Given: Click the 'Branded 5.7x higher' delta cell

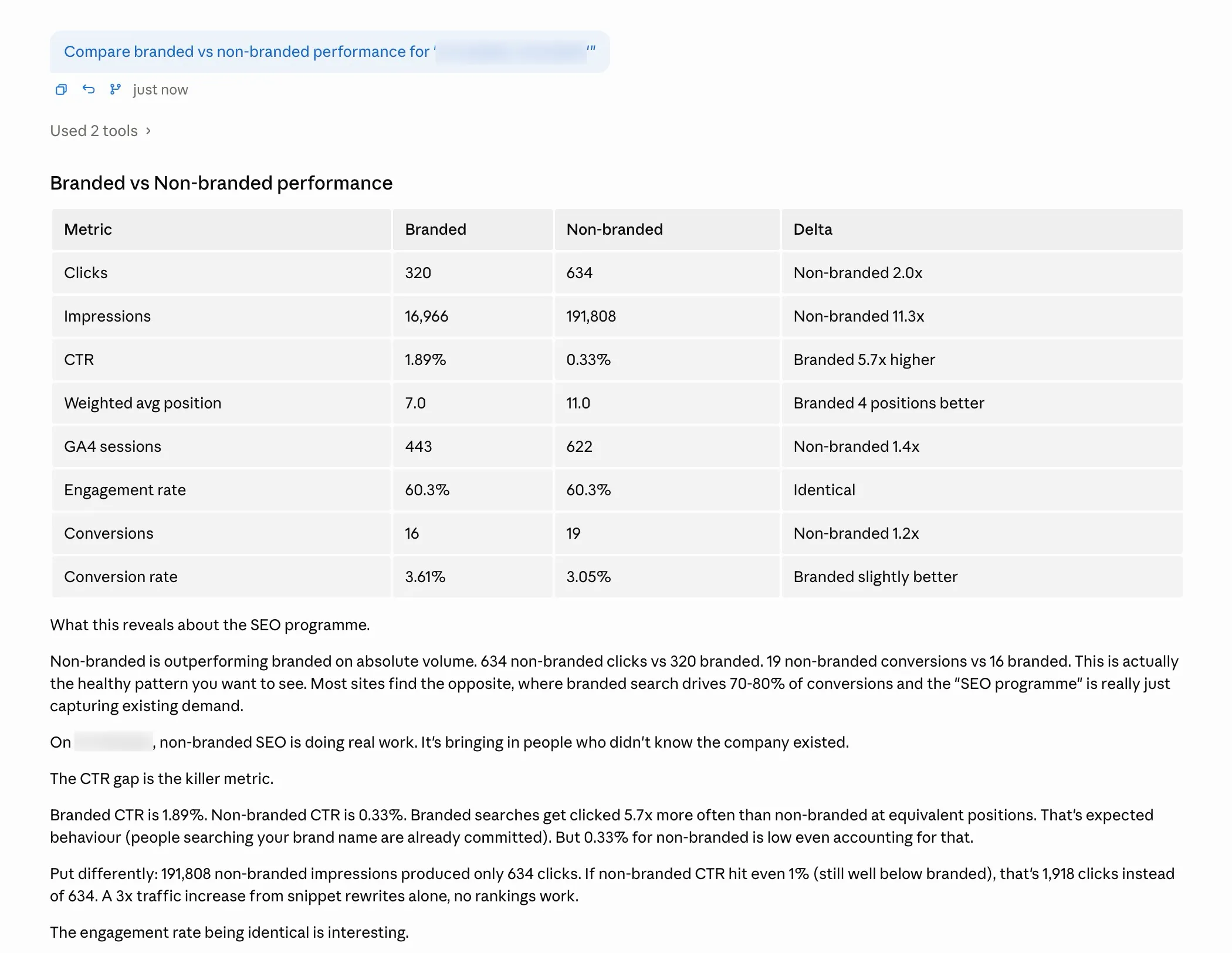Looking at the screenshot, I should (x=864, y=360).
